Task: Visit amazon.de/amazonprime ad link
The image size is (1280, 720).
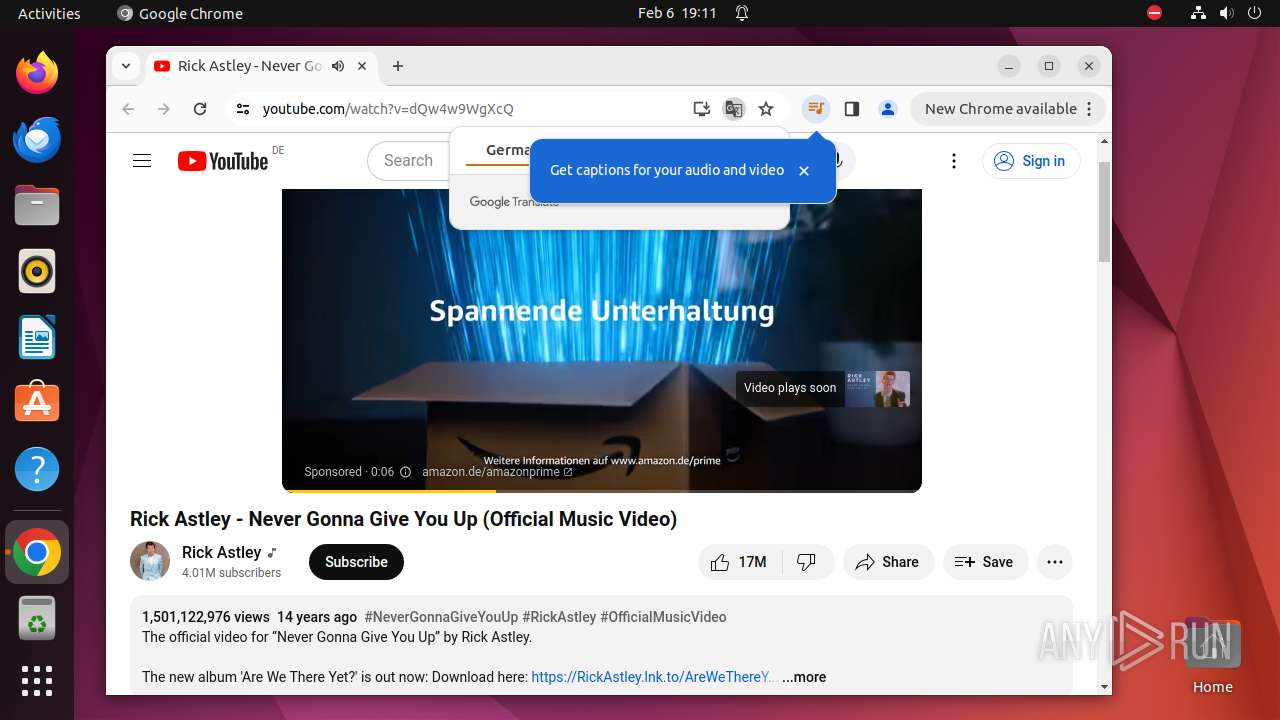Action: [x=497, y=472]
